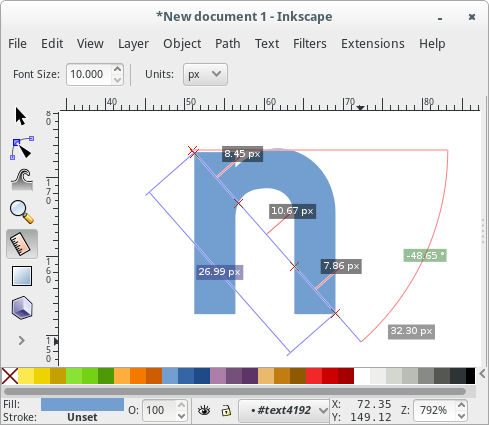The width and height of the screenshot is (489, 425).
Task: Select the 3D Box tool
Action: [x=22, y=308]
